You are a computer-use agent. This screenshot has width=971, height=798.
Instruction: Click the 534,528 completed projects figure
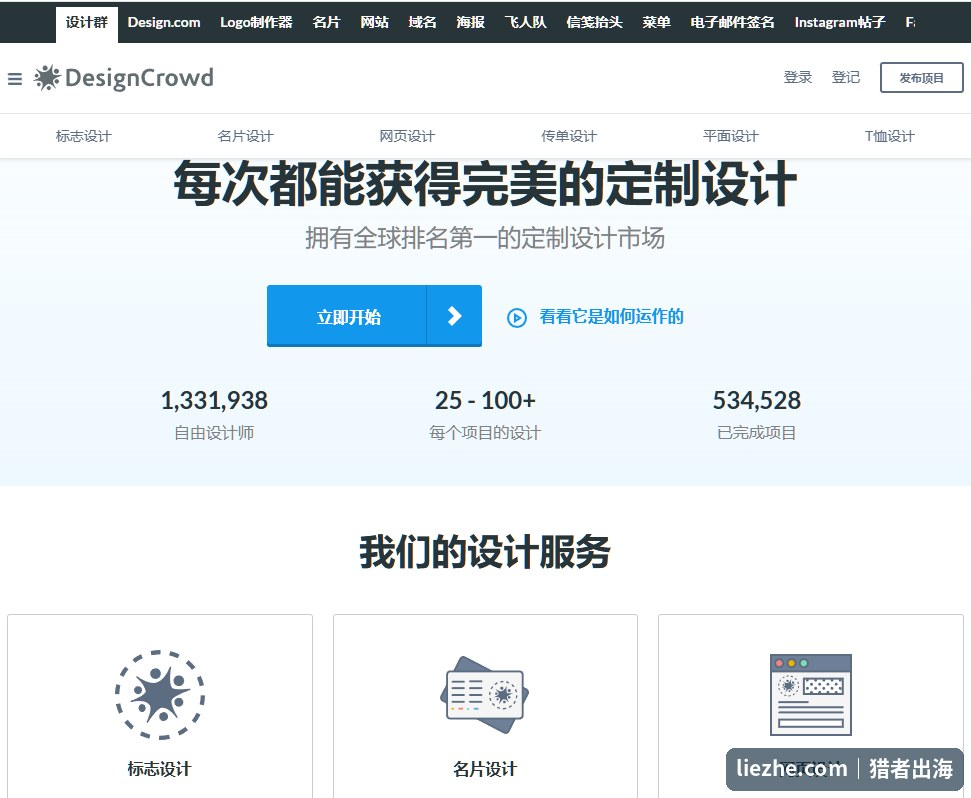point(757,401)
